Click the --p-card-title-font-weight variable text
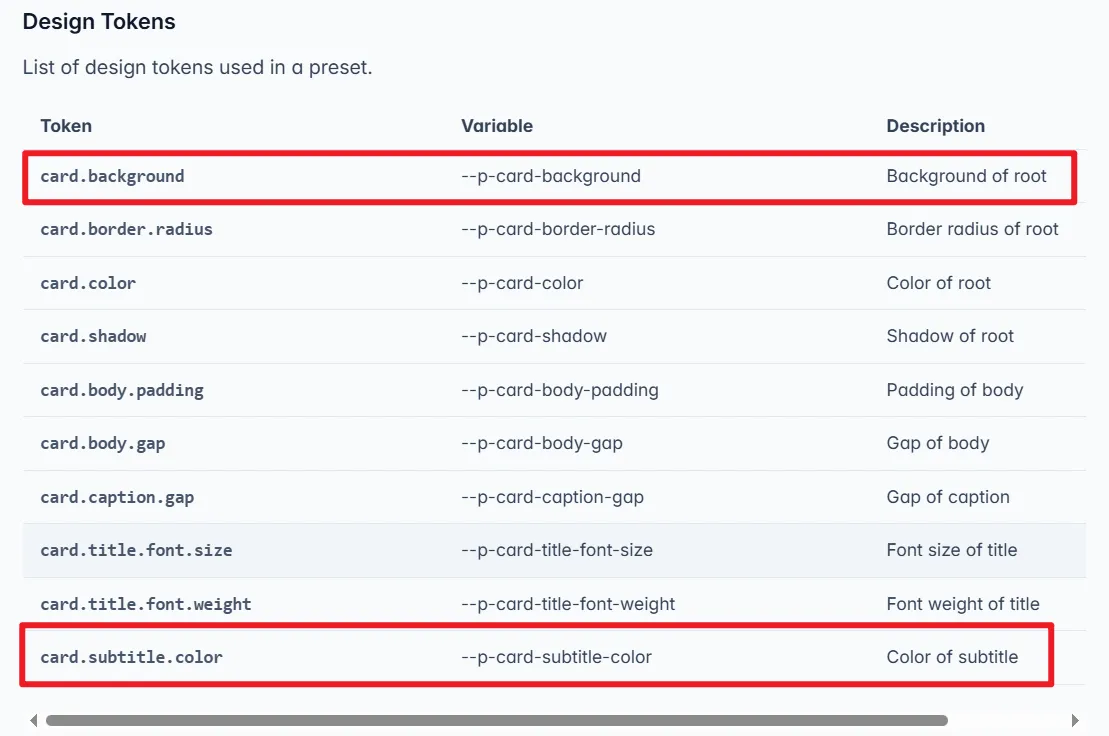 pyautogui.click(x=568, y=604)
